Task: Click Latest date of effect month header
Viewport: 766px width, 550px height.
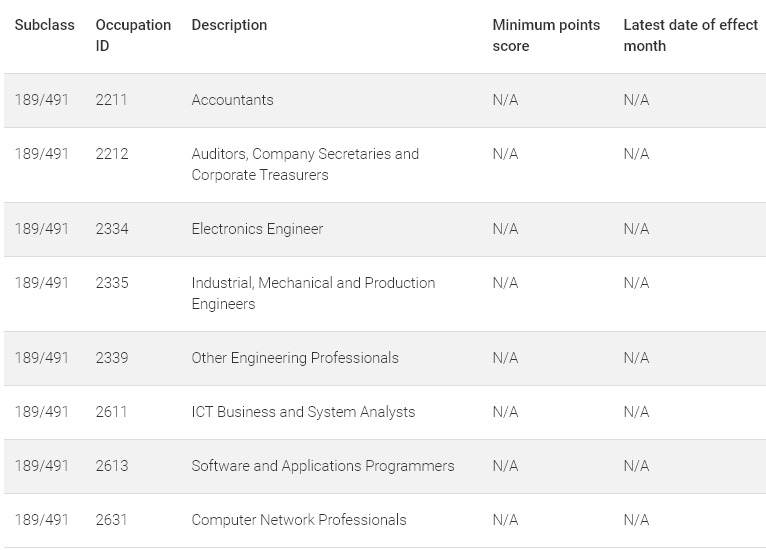Action: (x=690, y=35)
